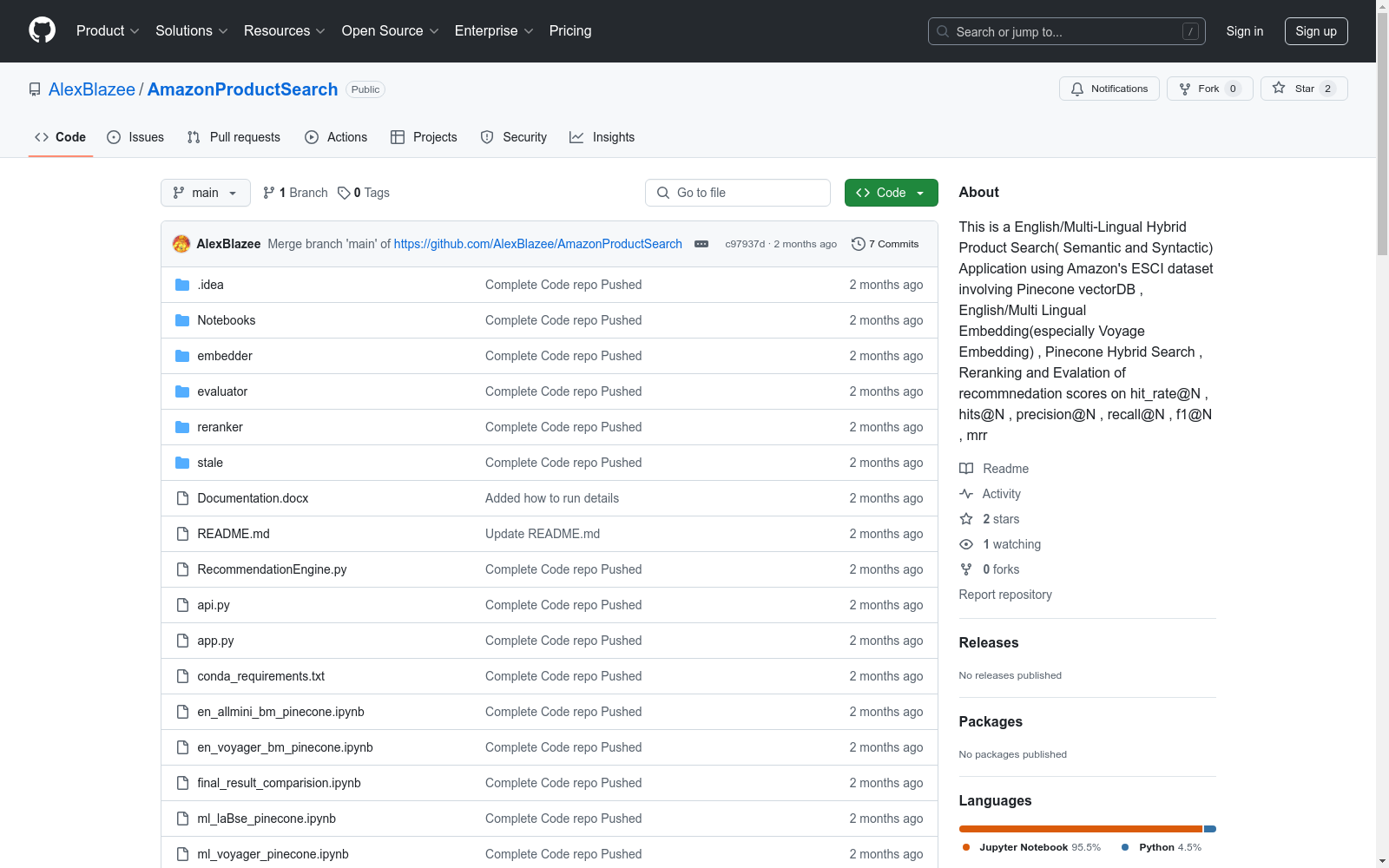This screenshot has width=1389, height=868.
Task: Open the 7 Commits history link
Action: pyautogui.click(x=885, y=244)
